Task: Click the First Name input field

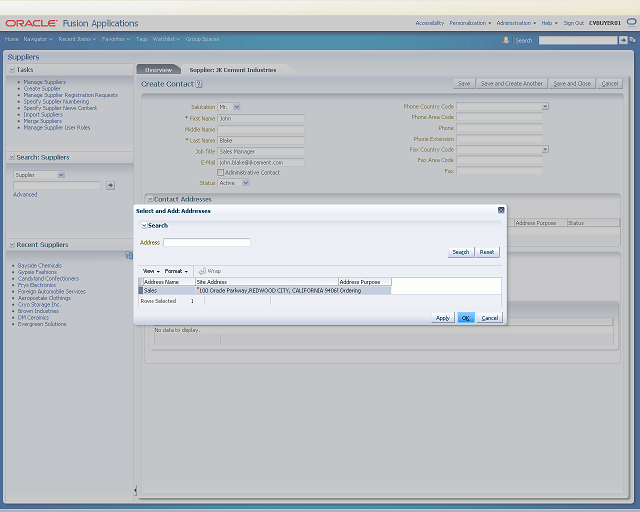Action: [261, 118]
